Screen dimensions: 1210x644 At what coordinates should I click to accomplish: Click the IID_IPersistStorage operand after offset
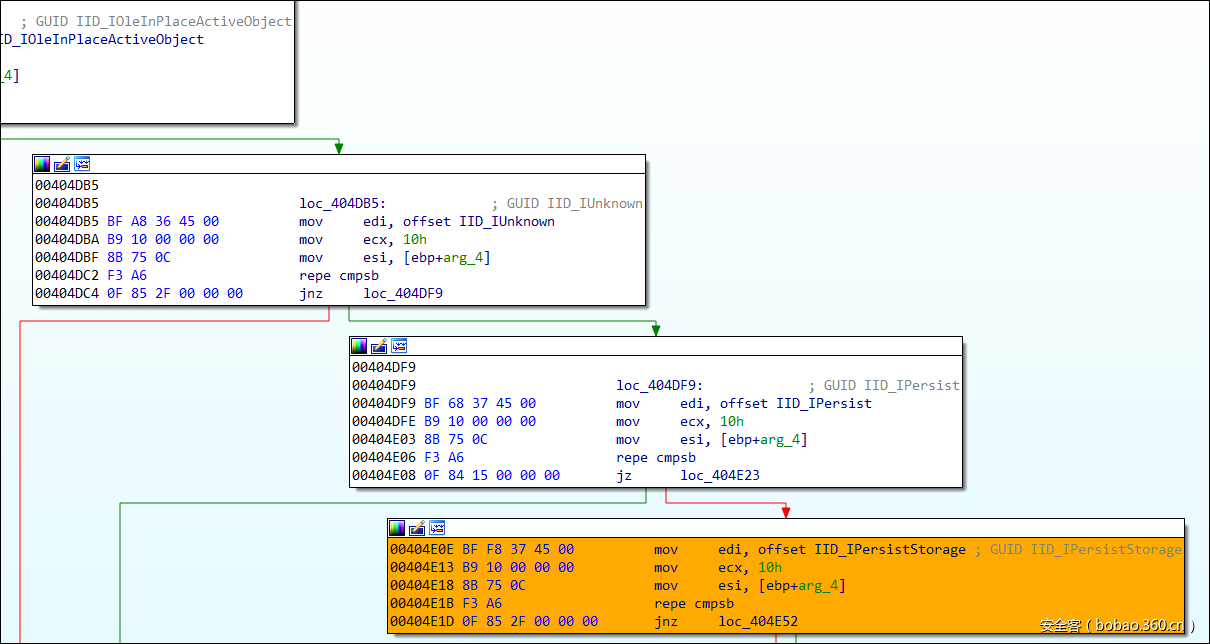click(x=890, y=550)
